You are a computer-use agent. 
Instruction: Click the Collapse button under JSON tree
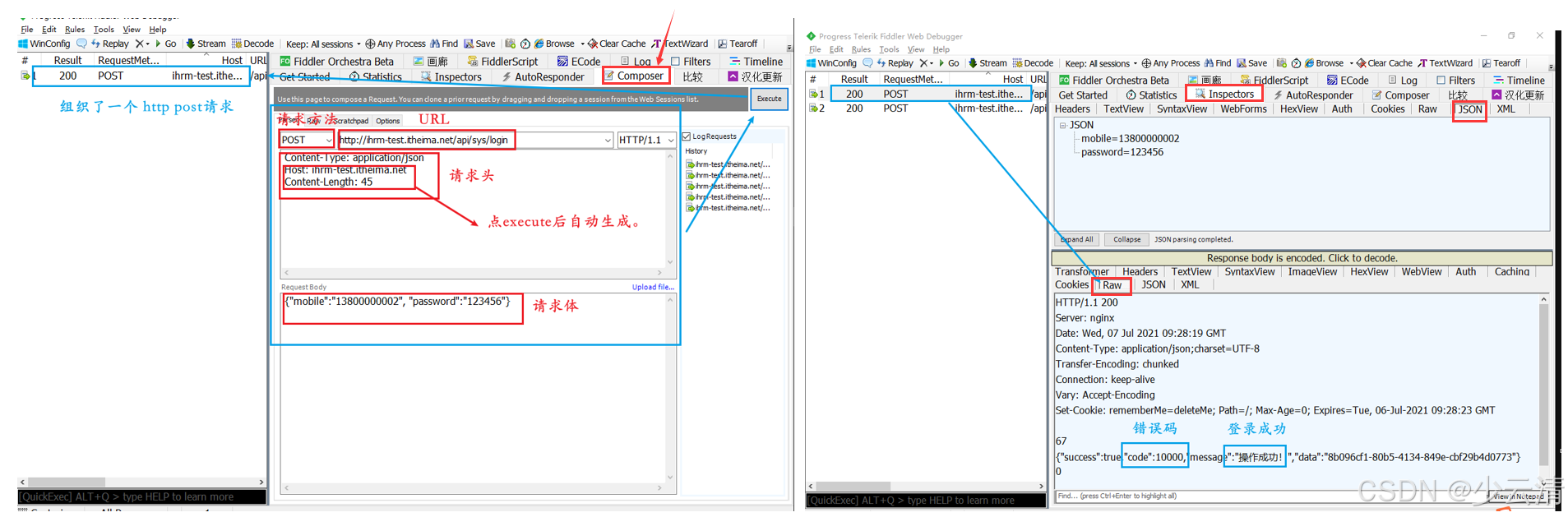point(1126,240)
